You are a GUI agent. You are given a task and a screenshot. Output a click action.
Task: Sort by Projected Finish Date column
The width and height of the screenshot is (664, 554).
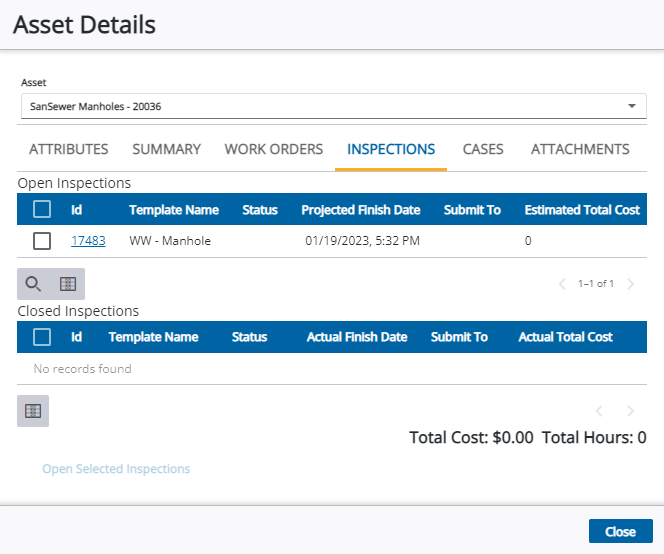click(360, 210)
